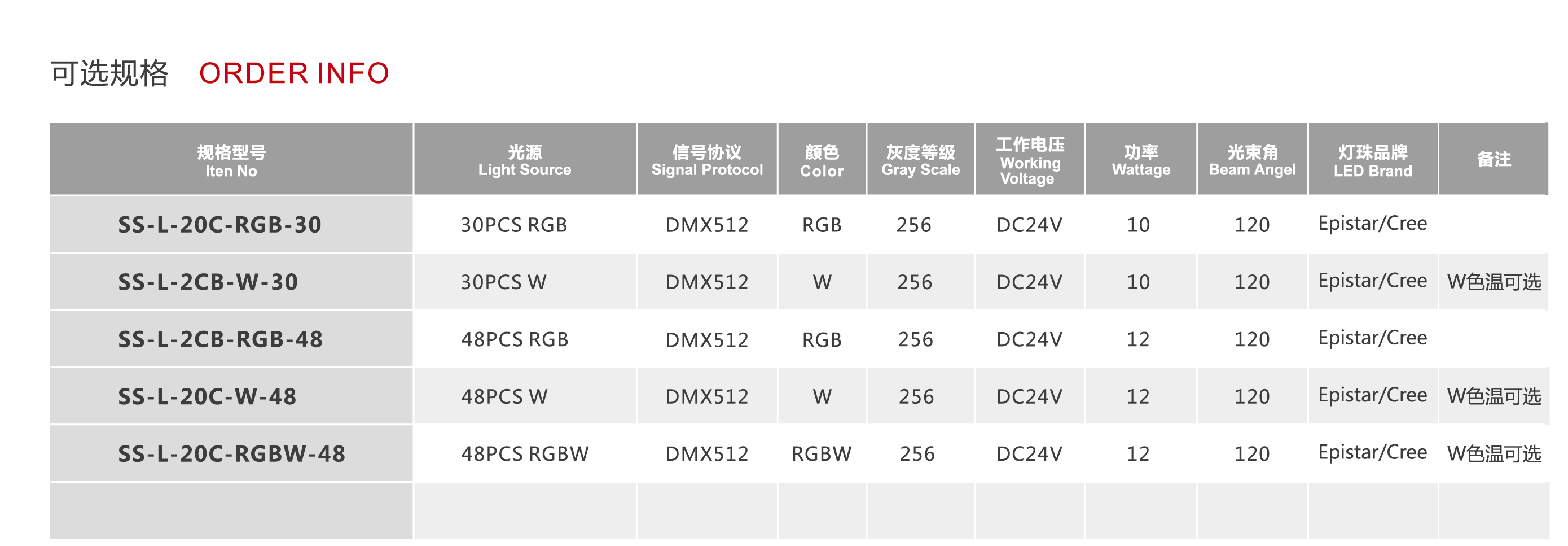Click the 48PCS RGBW light source cell
This screenshot has height=546, width=1568.
coord(525,454)
